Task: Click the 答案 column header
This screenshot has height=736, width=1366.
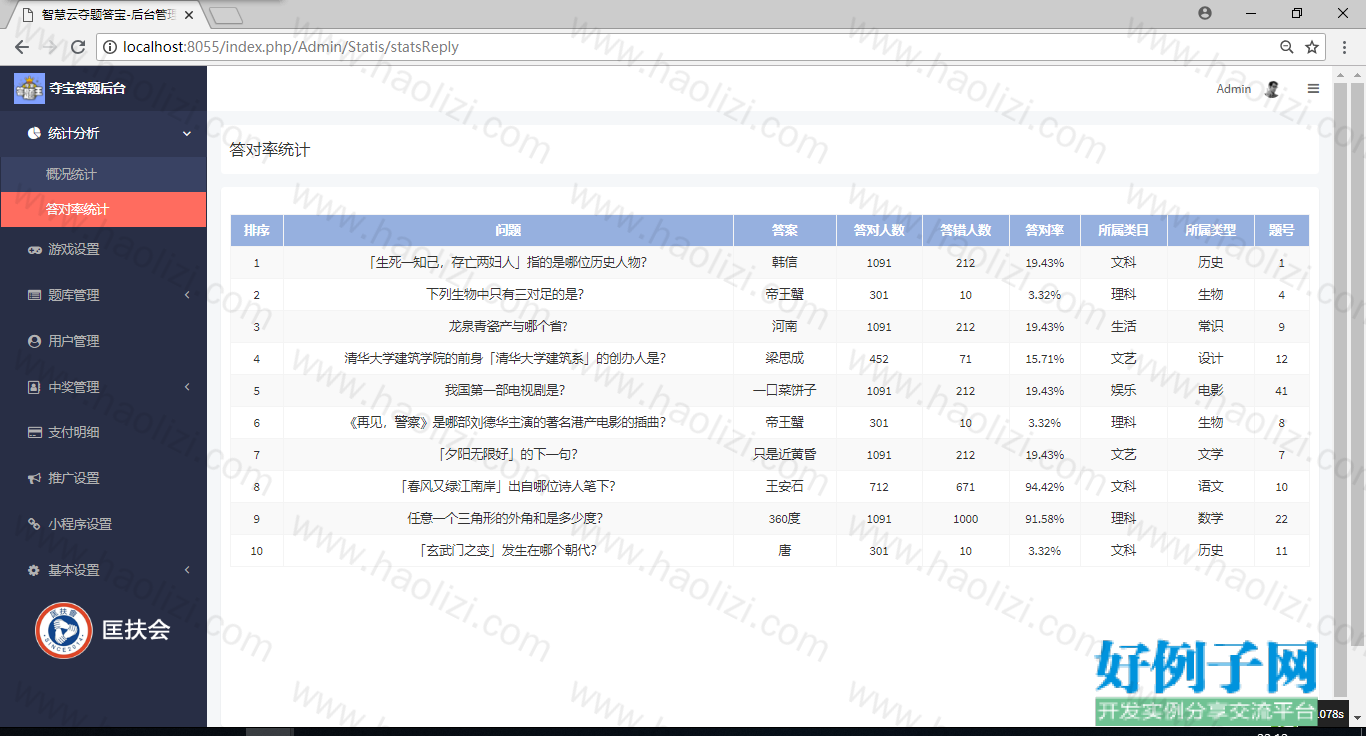Action: point(785,231)
